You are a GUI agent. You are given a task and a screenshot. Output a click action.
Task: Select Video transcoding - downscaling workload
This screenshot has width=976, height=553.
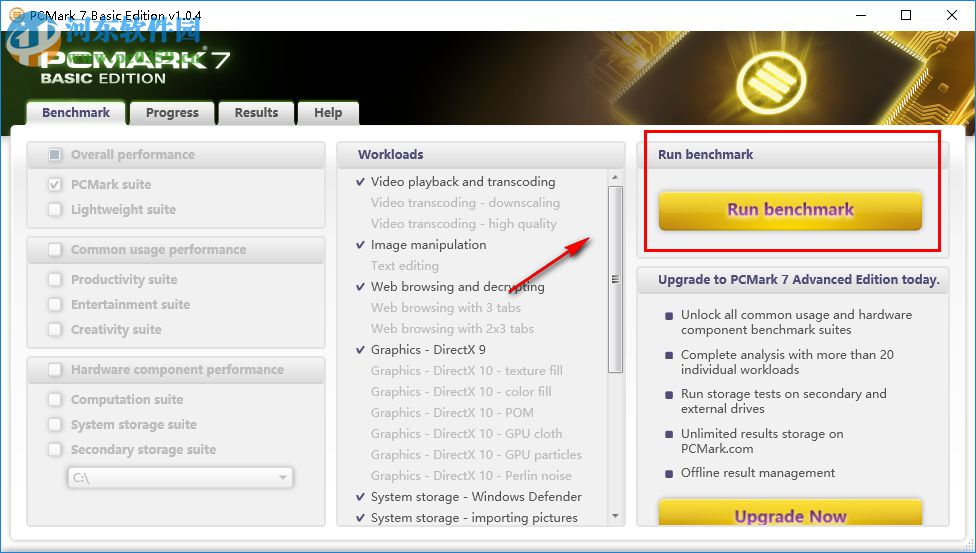click(466, 202)
